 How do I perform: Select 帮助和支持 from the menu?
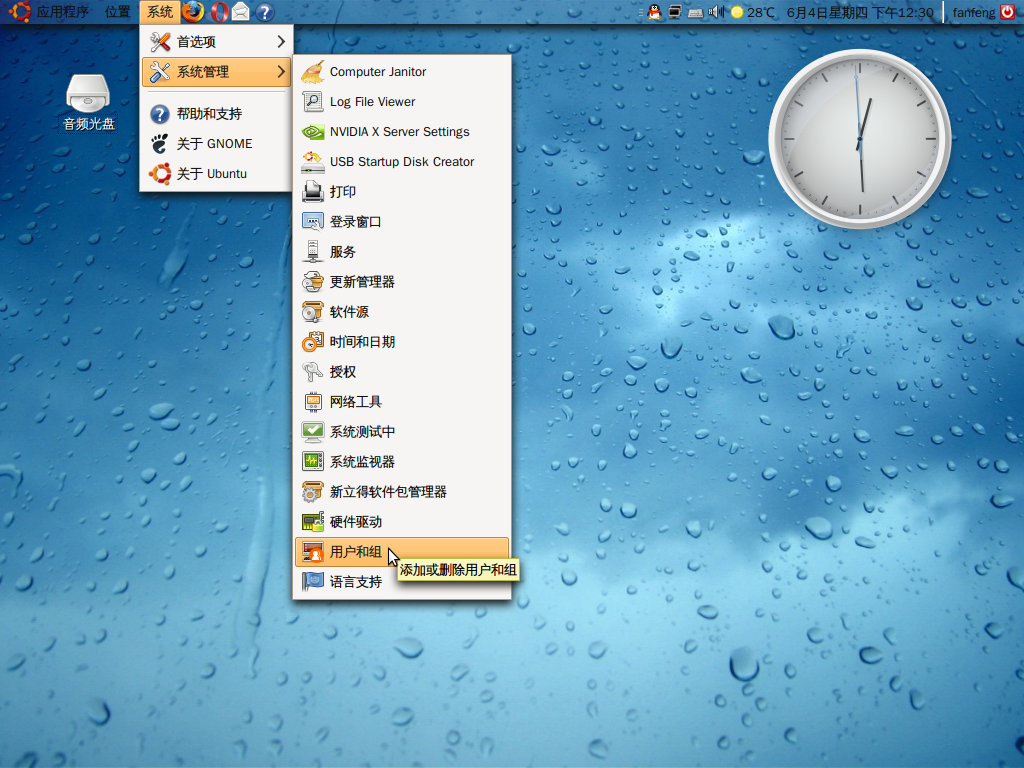[216, 114]
